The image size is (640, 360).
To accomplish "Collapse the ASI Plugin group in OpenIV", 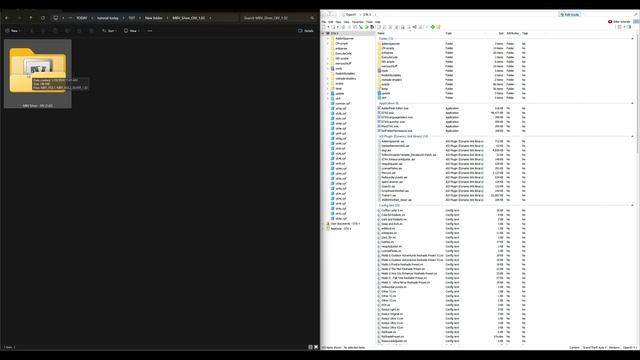I will [633, 136].
